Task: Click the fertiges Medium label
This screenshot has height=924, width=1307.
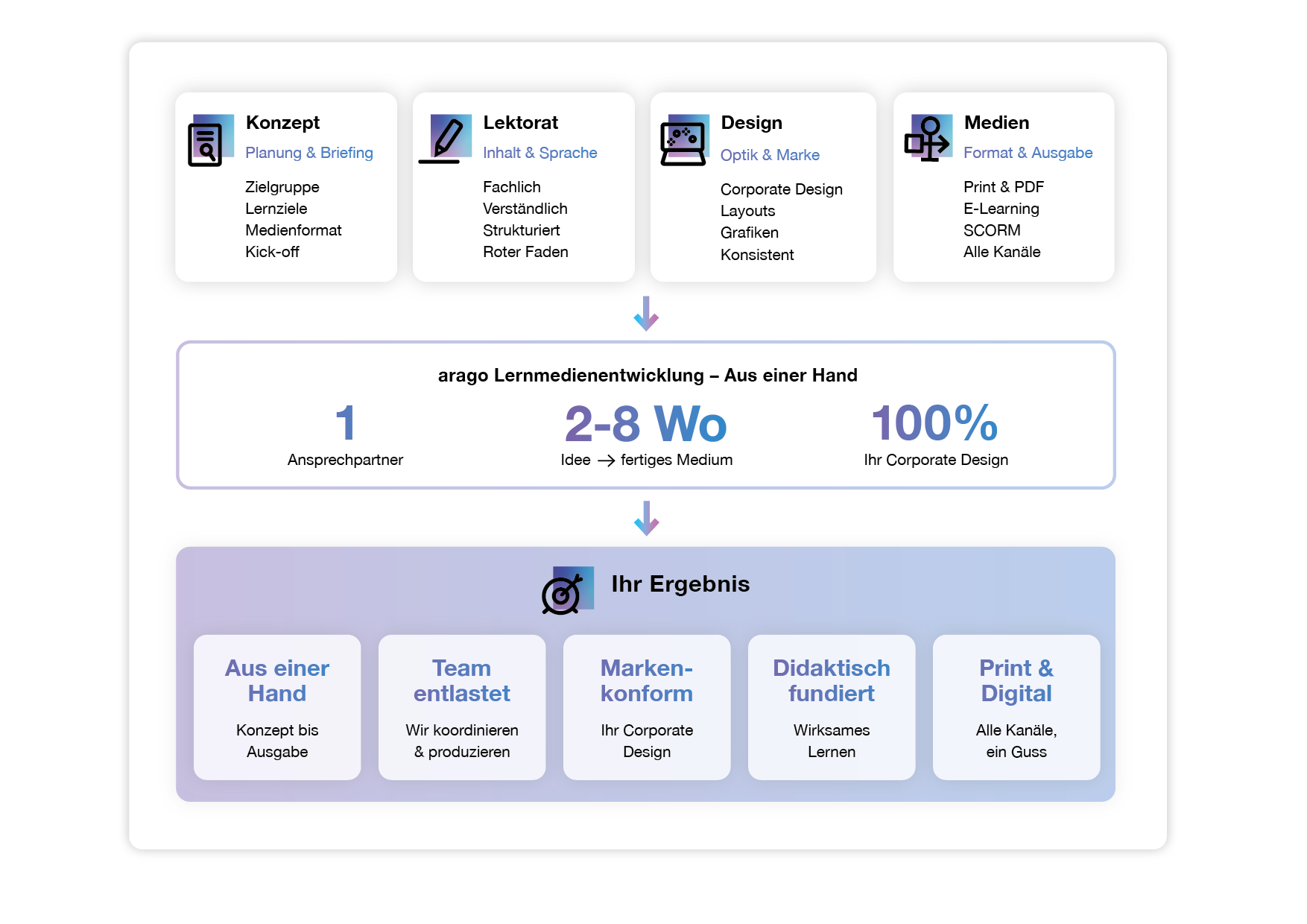Action: (x=677, y=461)
